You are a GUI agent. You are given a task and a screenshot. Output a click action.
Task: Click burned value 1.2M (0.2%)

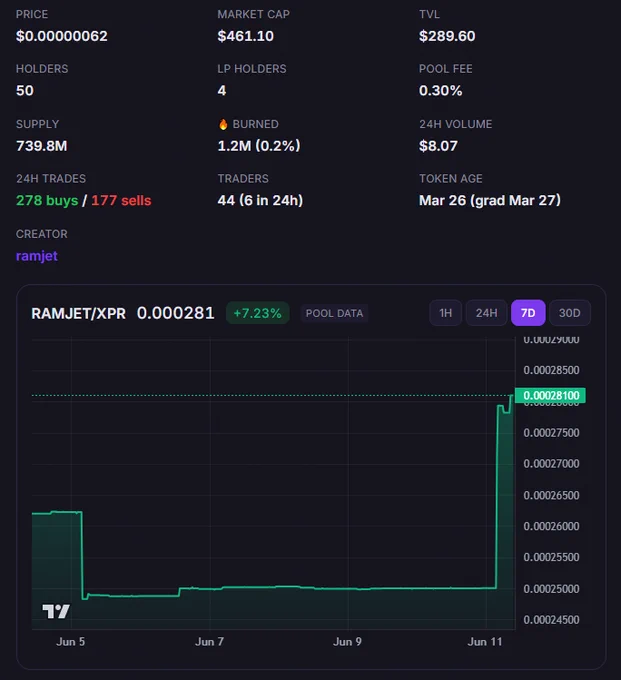259,146
